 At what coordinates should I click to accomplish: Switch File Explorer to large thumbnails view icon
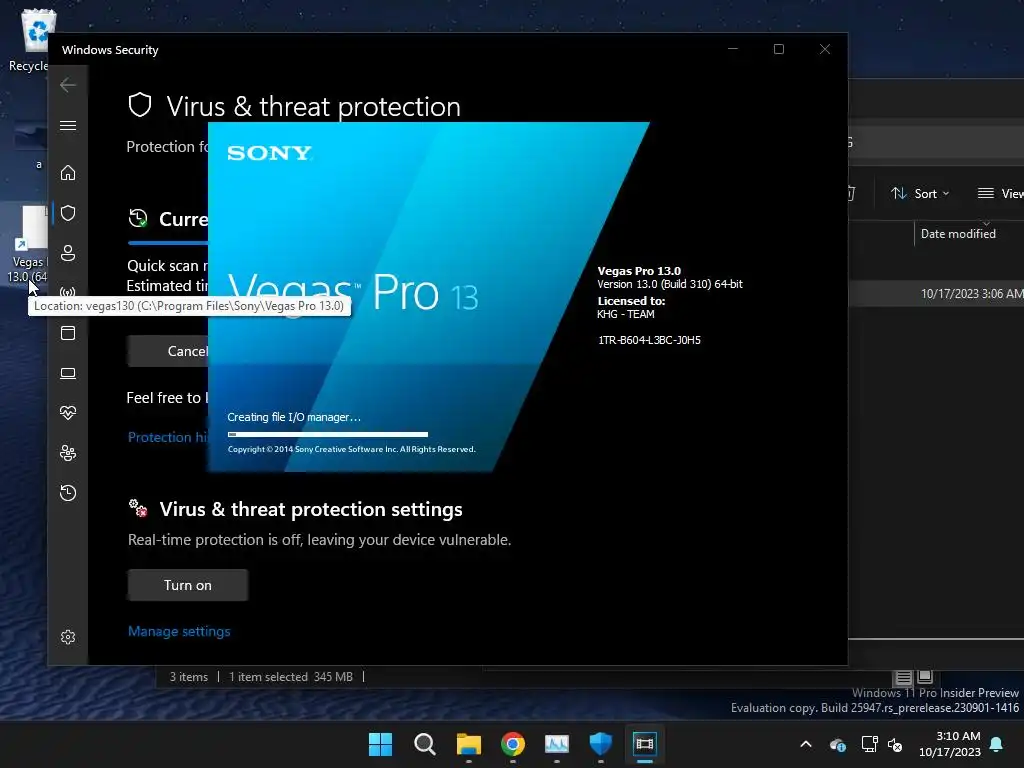[x=925, y=677]
